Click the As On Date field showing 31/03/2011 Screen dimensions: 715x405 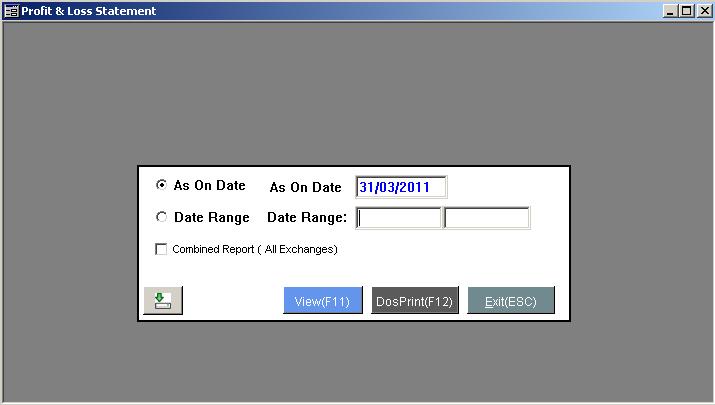pyautogui.click(x=401, y=187)
